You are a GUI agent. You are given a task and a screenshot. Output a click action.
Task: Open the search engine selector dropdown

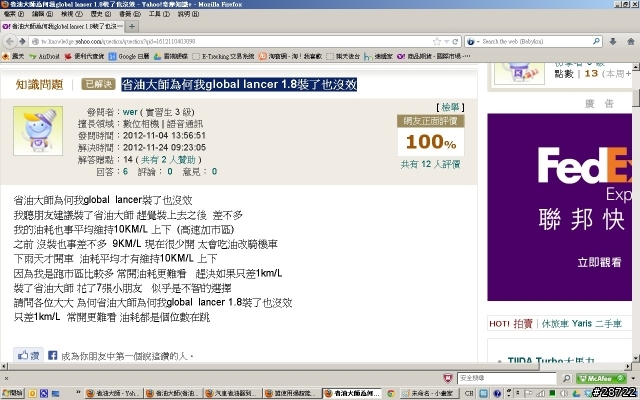click(472, 42)
